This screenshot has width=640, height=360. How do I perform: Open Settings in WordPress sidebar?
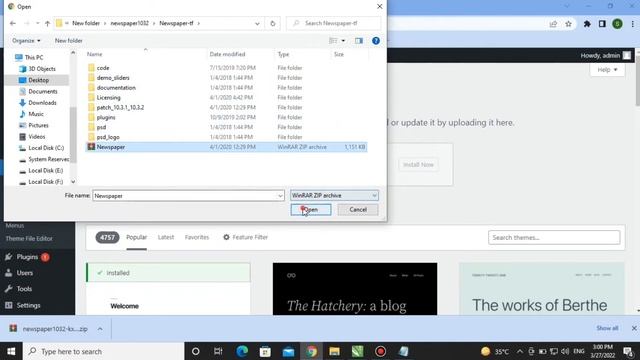click(x=28, y=305)
